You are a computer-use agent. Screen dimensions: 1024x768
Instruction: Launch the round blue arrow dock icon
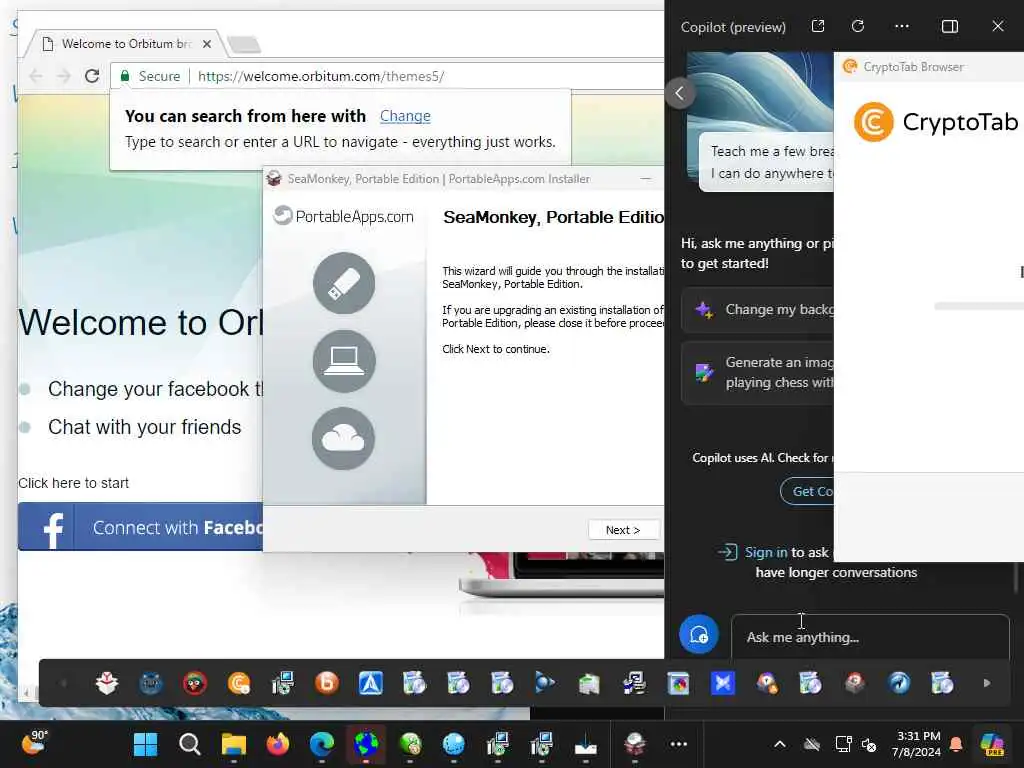click(x=899, y=683)
